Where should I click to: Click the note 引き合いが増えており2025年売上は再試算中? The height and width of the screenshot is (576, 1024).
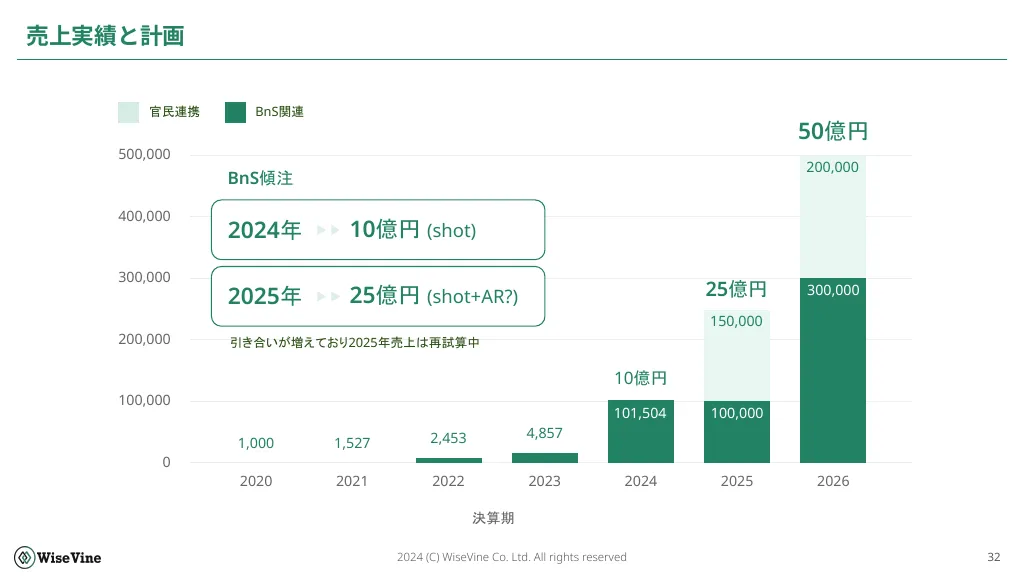pos(355,342)
